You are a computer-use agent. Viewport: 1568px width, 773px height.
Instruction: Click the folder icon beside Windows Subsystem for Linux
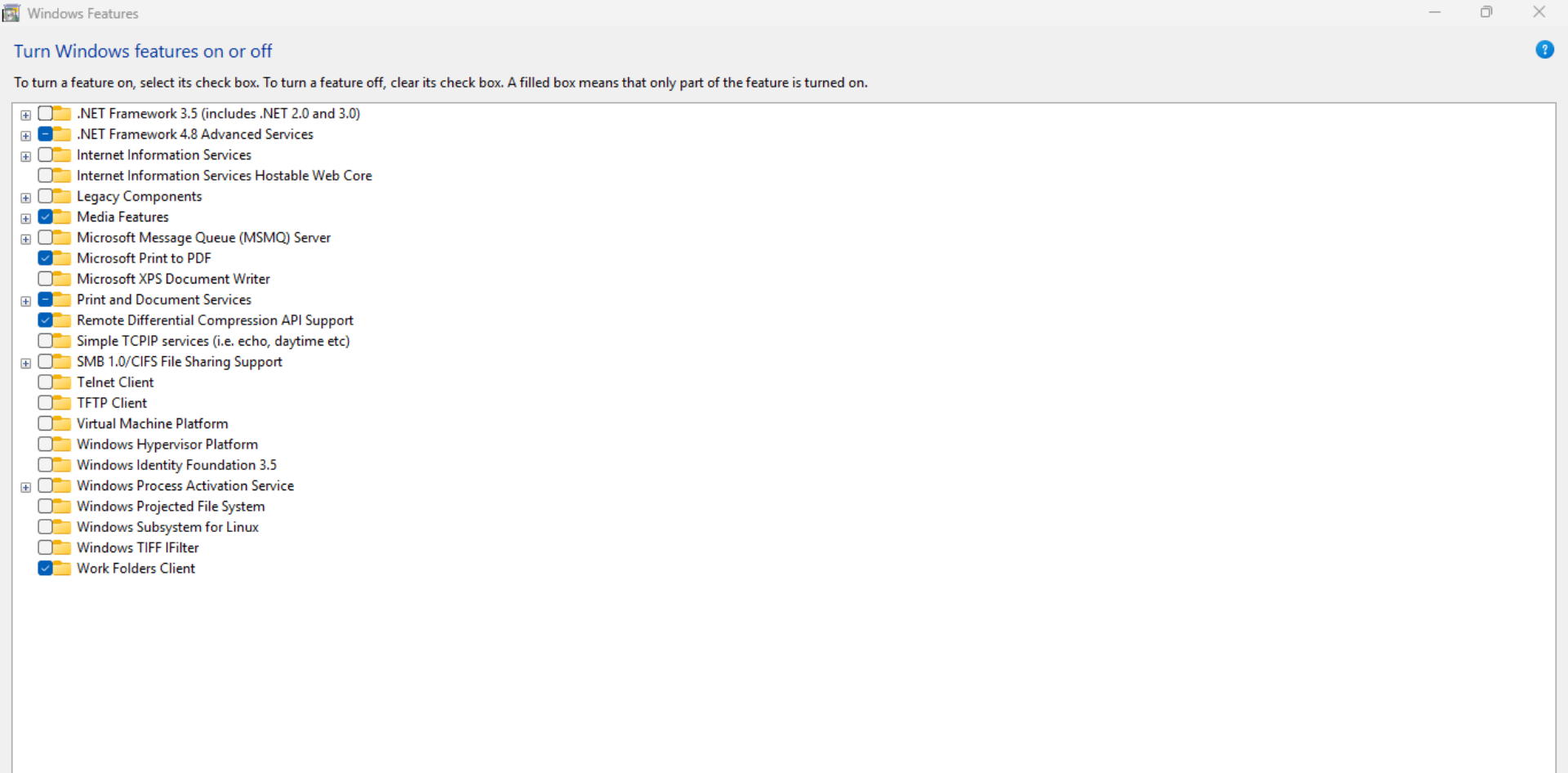click(x=62, y=527)
